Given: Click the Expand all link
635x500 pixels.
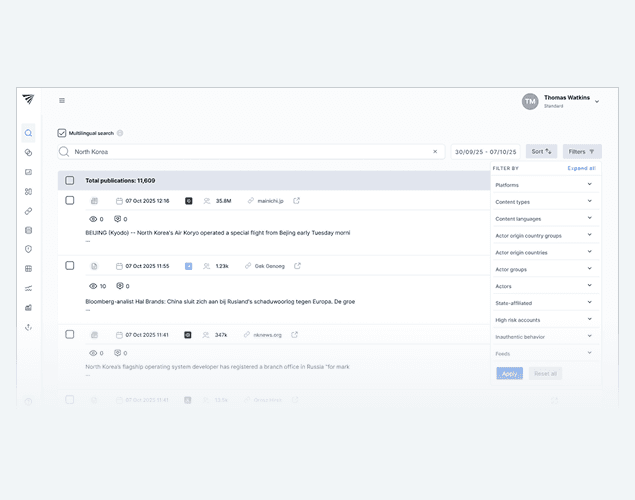Looking at the screenshot, I should 581,169.
